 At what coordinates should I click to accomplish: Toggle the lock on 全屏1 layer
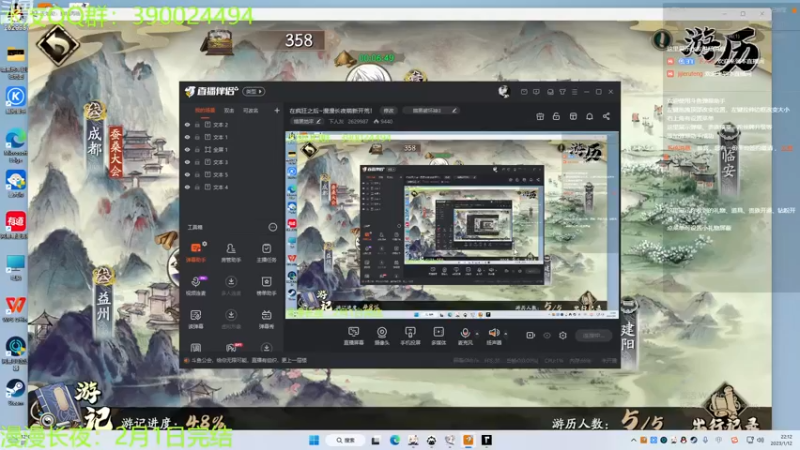point(197,149)
